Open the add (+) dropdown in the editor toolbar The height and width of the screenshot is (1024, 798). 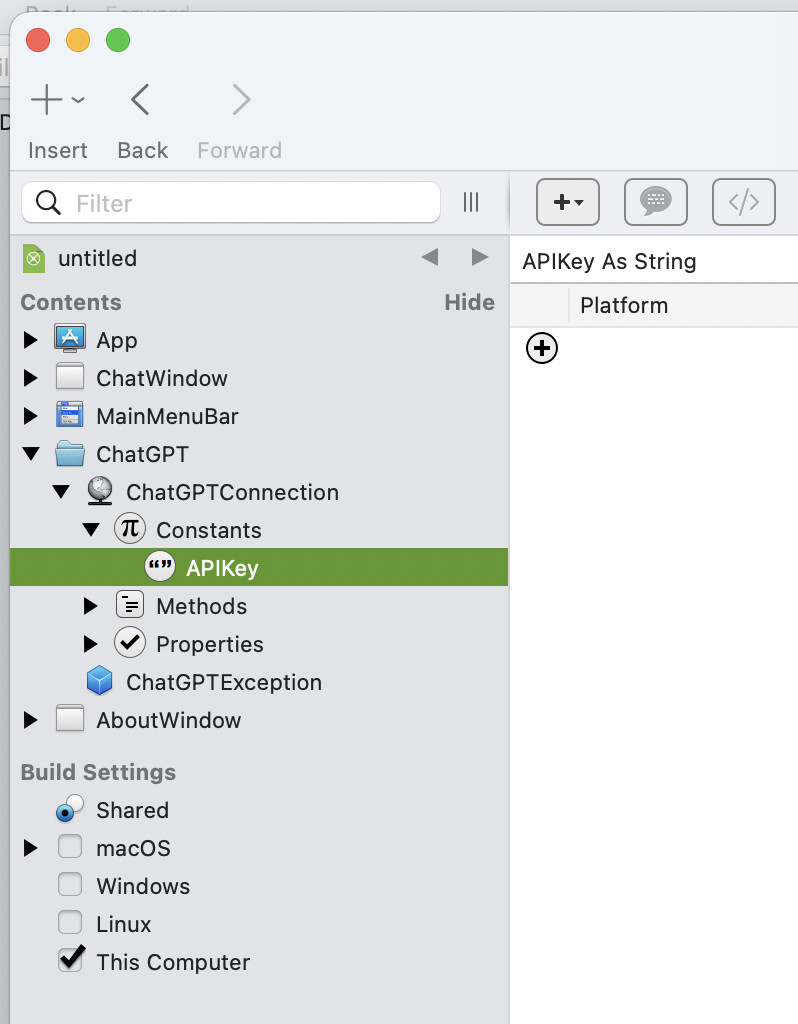tap(567, 202)
